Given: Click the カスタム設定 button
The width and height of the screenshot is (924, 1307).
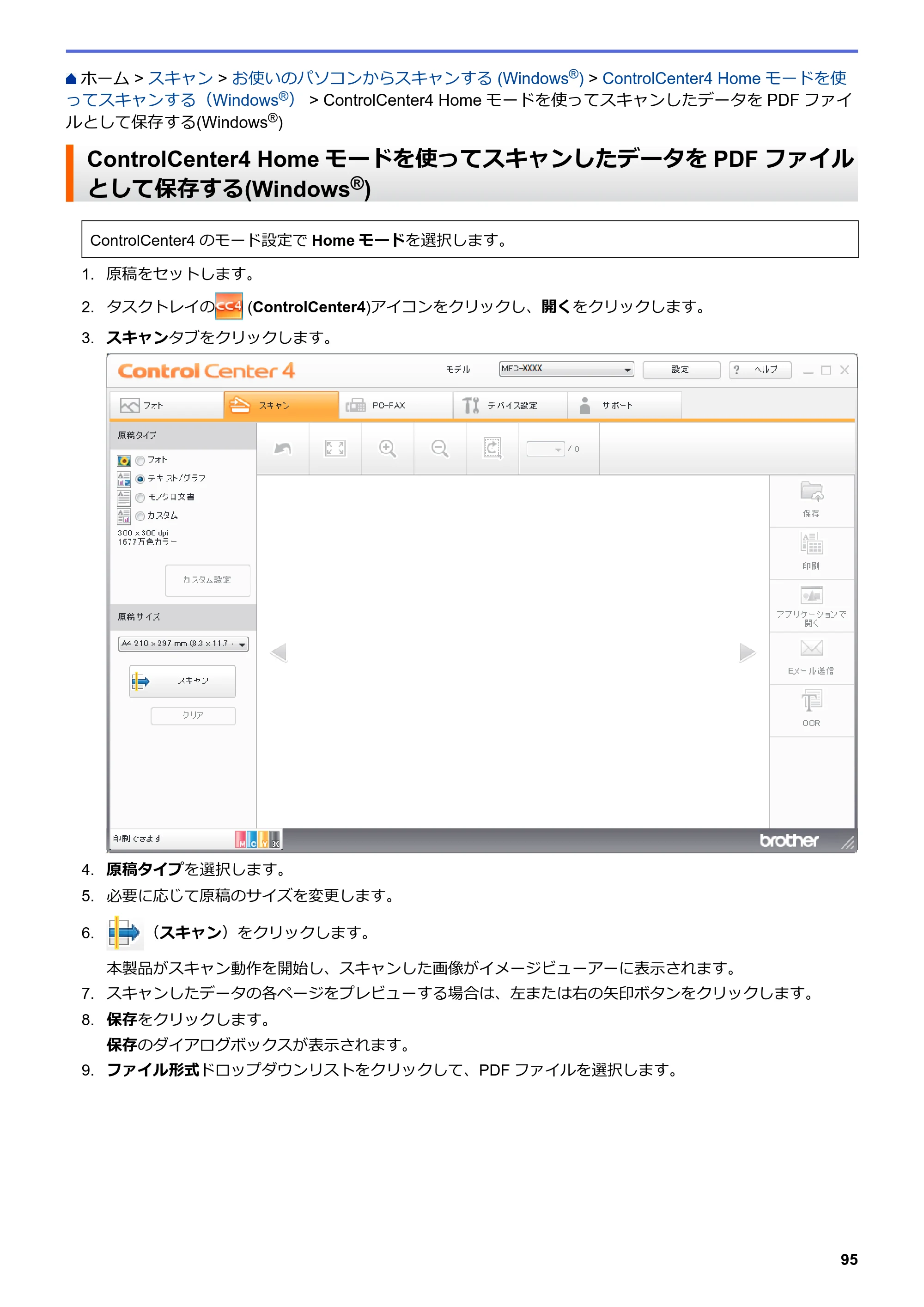Looking at the screenshot, I should coord(207,580).
